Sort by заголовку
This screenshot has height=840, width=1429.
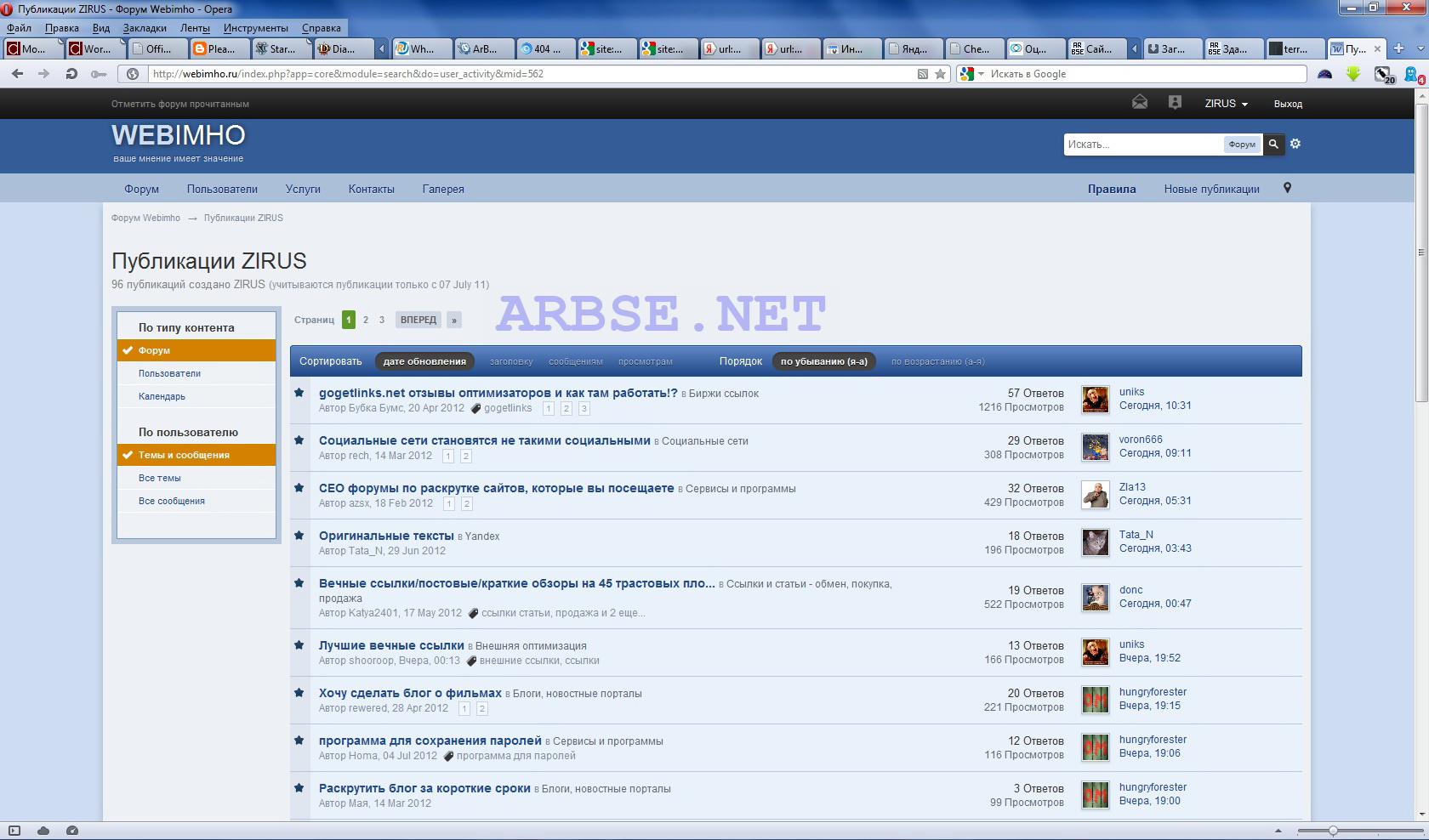point(511,361)
